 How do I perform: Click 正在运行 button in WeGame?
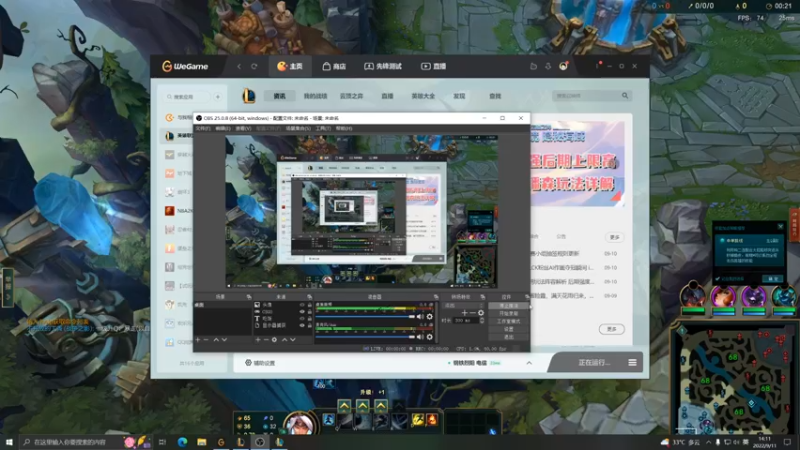click(x=594, y=363)
